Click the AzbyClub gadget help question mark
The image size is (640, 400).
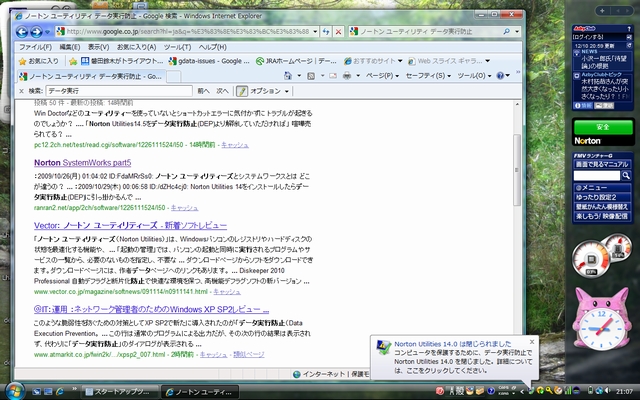[x=629, y=29]
